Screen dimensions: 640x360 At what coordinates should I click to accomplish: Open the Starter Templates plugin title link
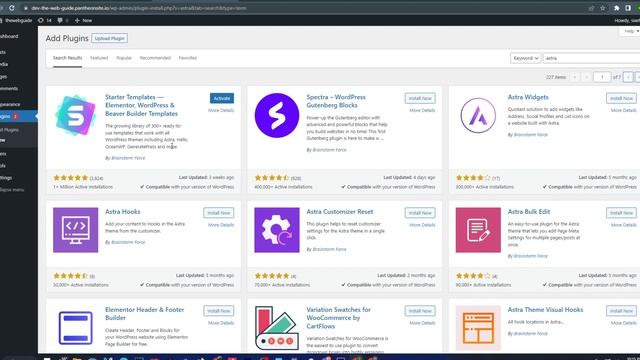click(x=141, y=105)
